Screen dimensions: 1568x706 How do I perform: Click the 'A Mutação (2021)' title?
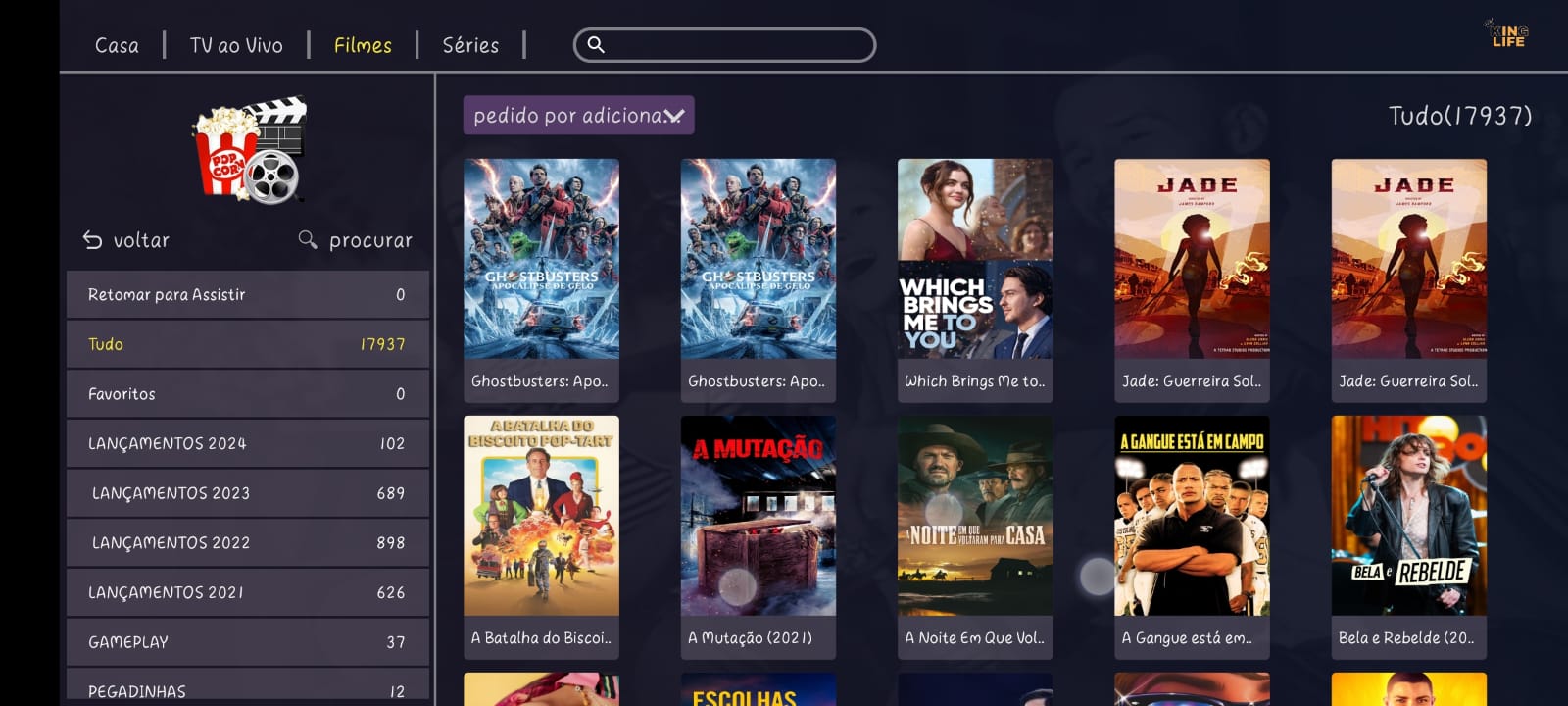pos(751,638)
